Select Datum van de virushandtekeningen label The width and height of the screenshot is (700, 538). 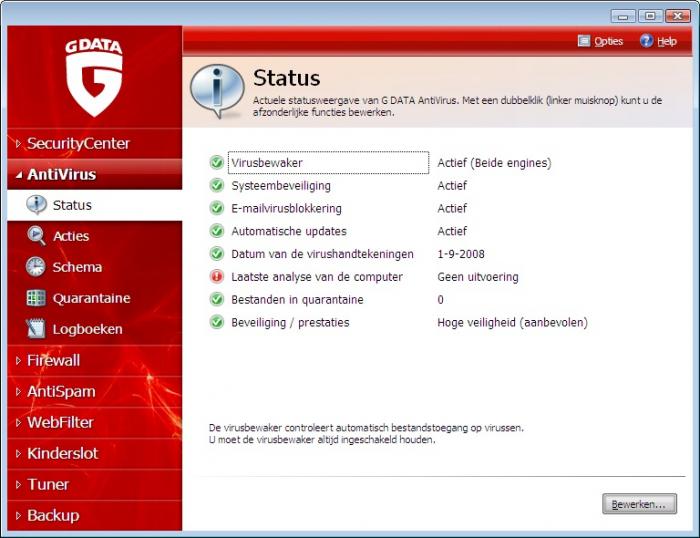click(322, 254)
